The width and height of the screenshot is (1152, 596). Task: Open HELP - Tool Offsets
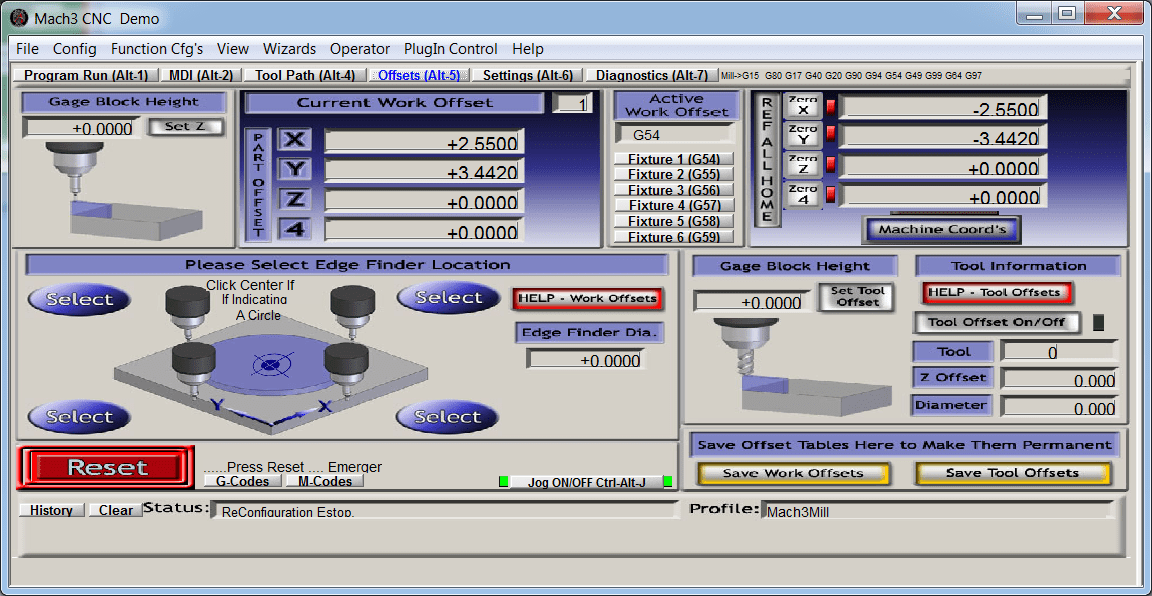pos(998,292)
